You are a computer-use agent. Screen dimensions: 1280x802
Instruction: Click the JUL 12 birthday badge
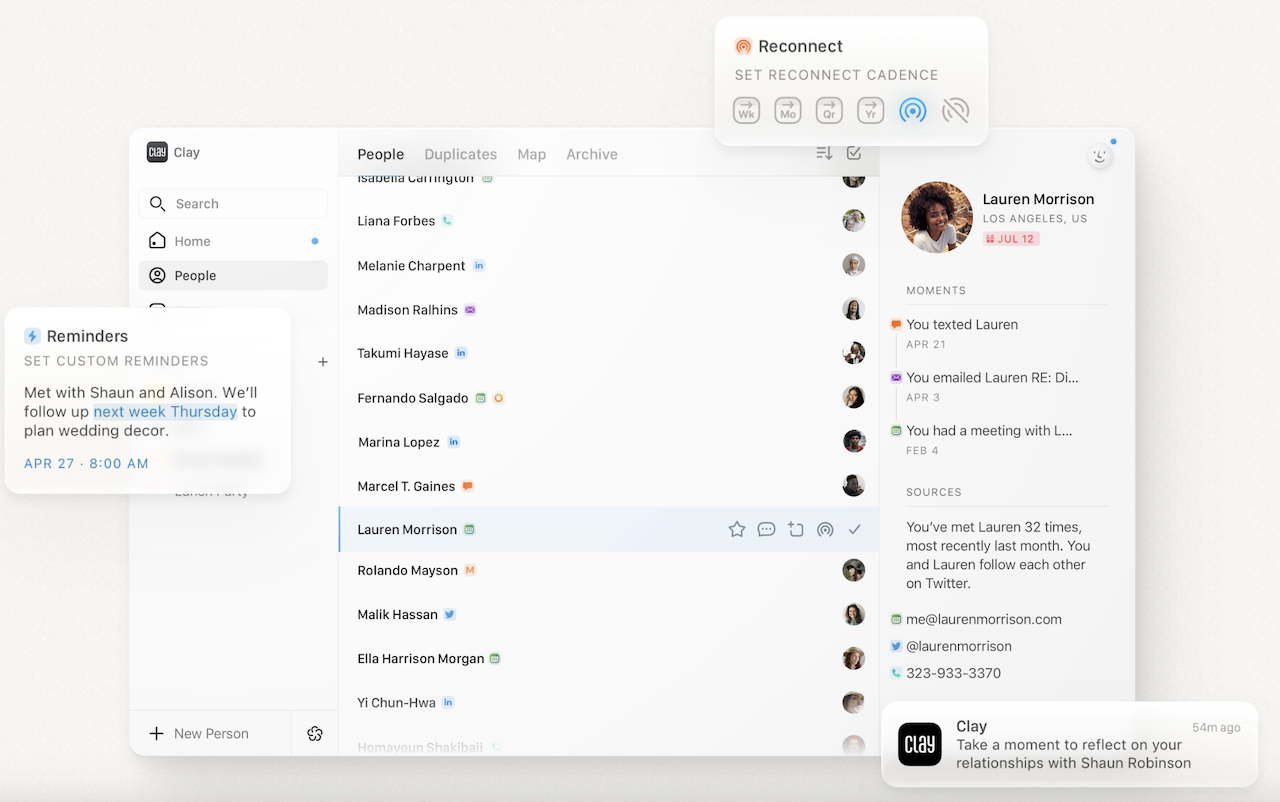tap(1011, 239)
